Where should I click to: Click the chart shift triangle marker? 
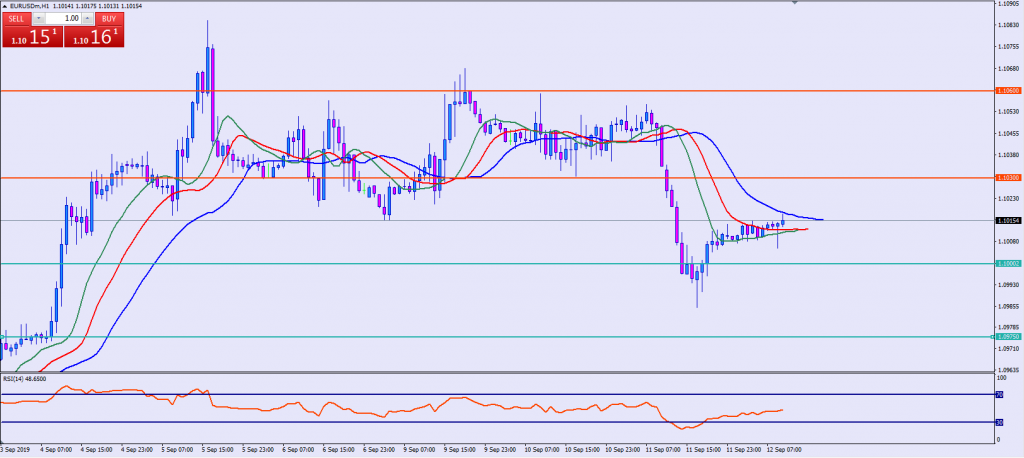pyautogui.click(x=795, y=4)
